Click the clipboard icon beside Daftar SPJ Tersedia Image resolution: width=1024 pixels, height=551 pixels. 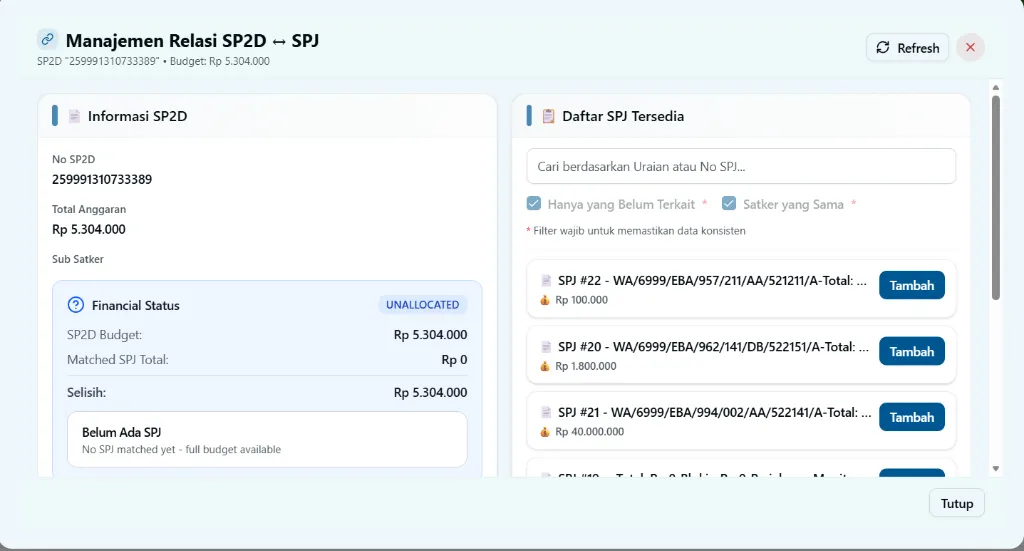(548, 116)
